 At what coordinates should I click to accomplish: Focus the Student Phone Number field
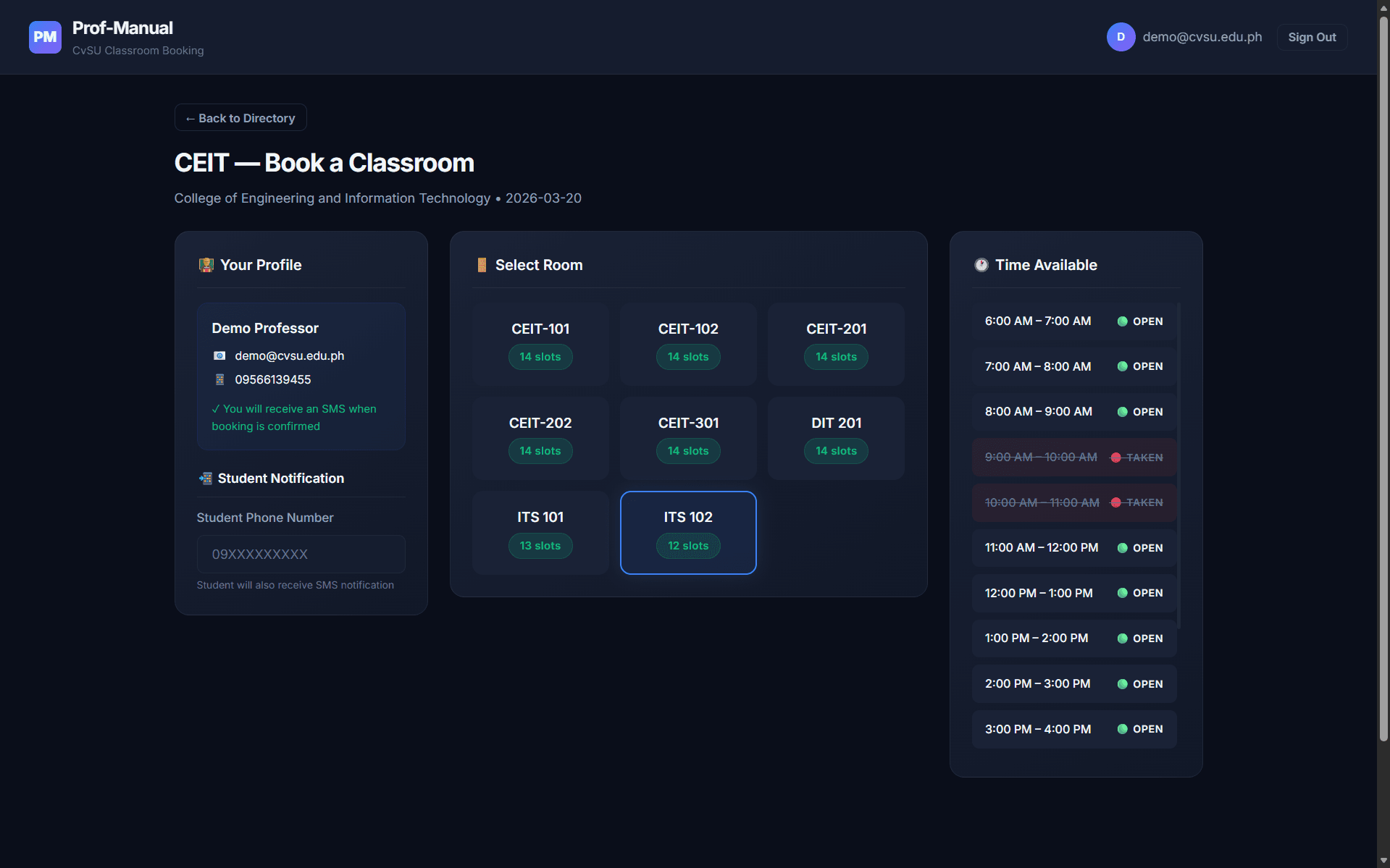click(301, 555)
